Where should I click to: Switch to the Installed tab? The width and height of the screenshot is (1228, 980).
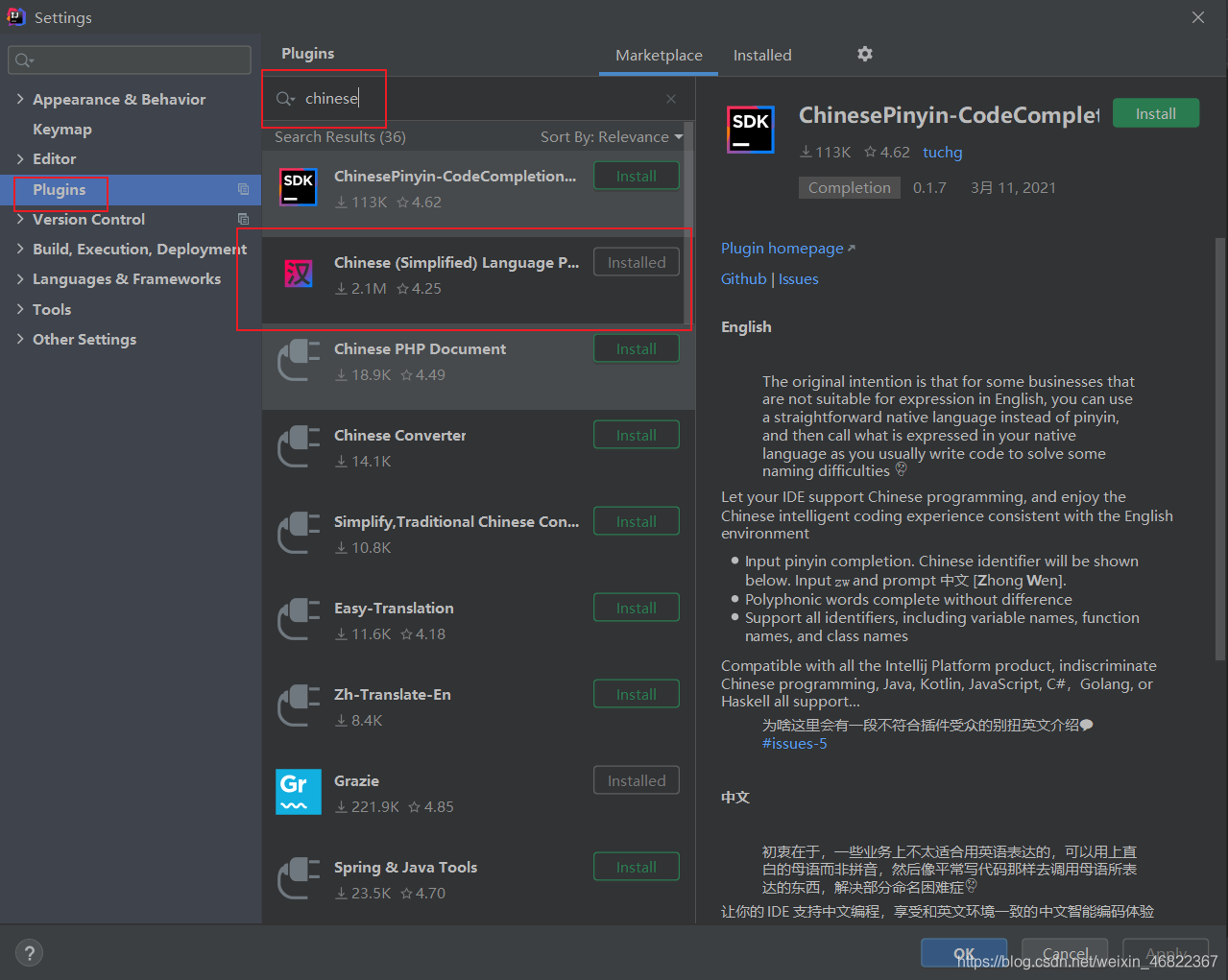coord(762,56)
